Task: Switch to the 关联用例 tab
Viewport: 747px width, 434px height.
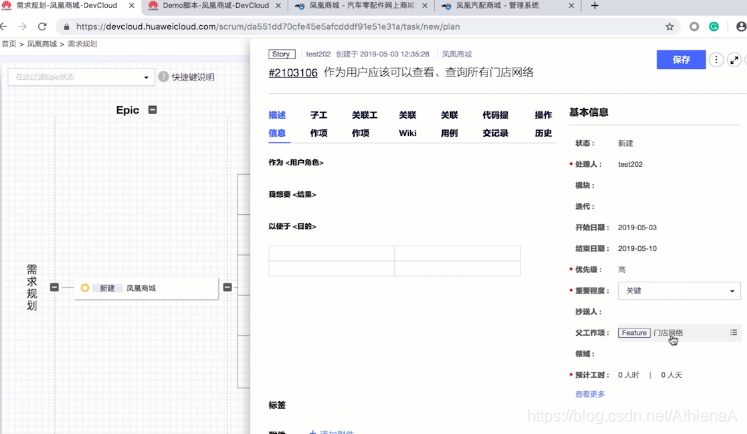Action: coord(449,124)
